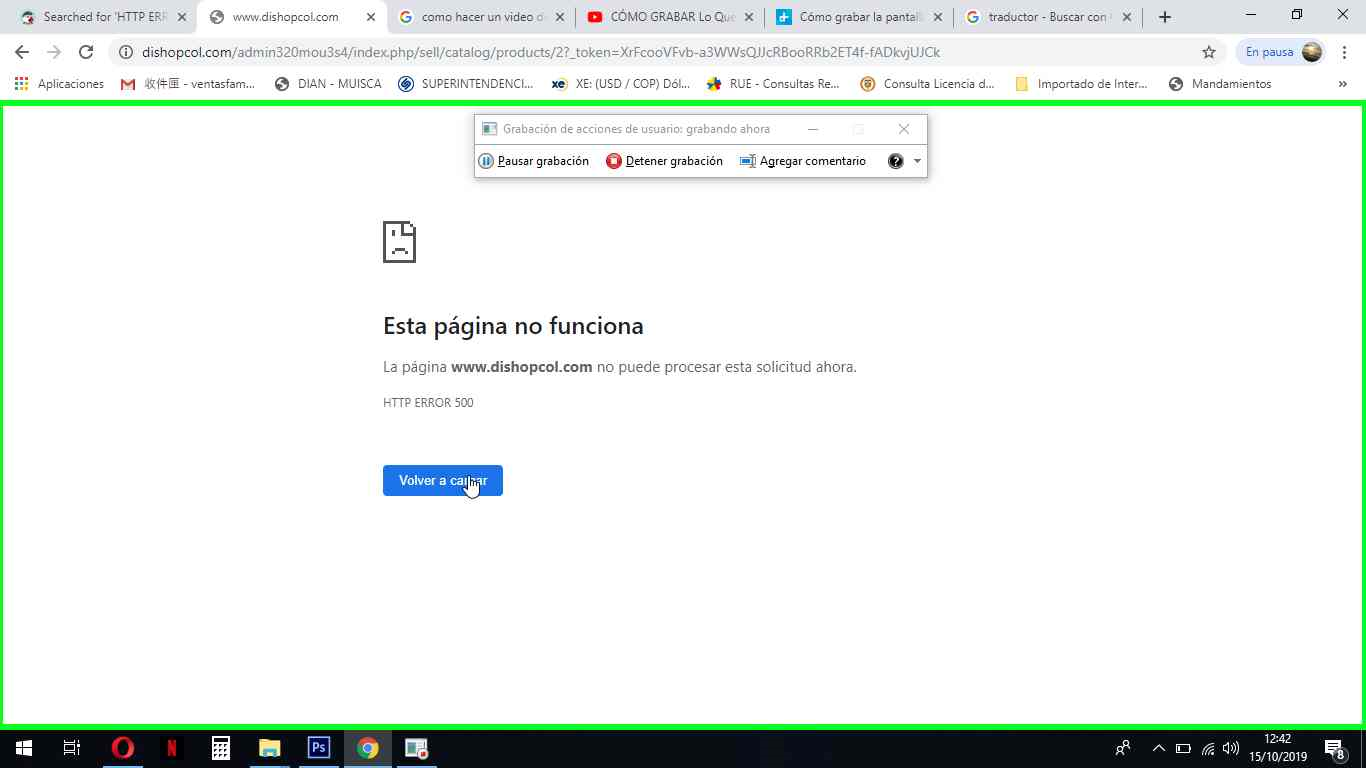The height and width of the screenshot is (768, 1366).
Task: Open the XE (USD / COP) bookmark
Action: click(621, 84)
